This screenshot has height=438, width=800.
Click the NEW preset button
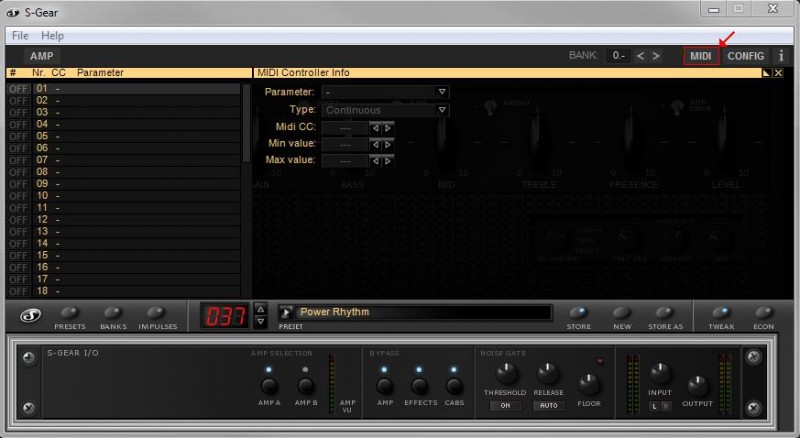(x=621, y=312)
